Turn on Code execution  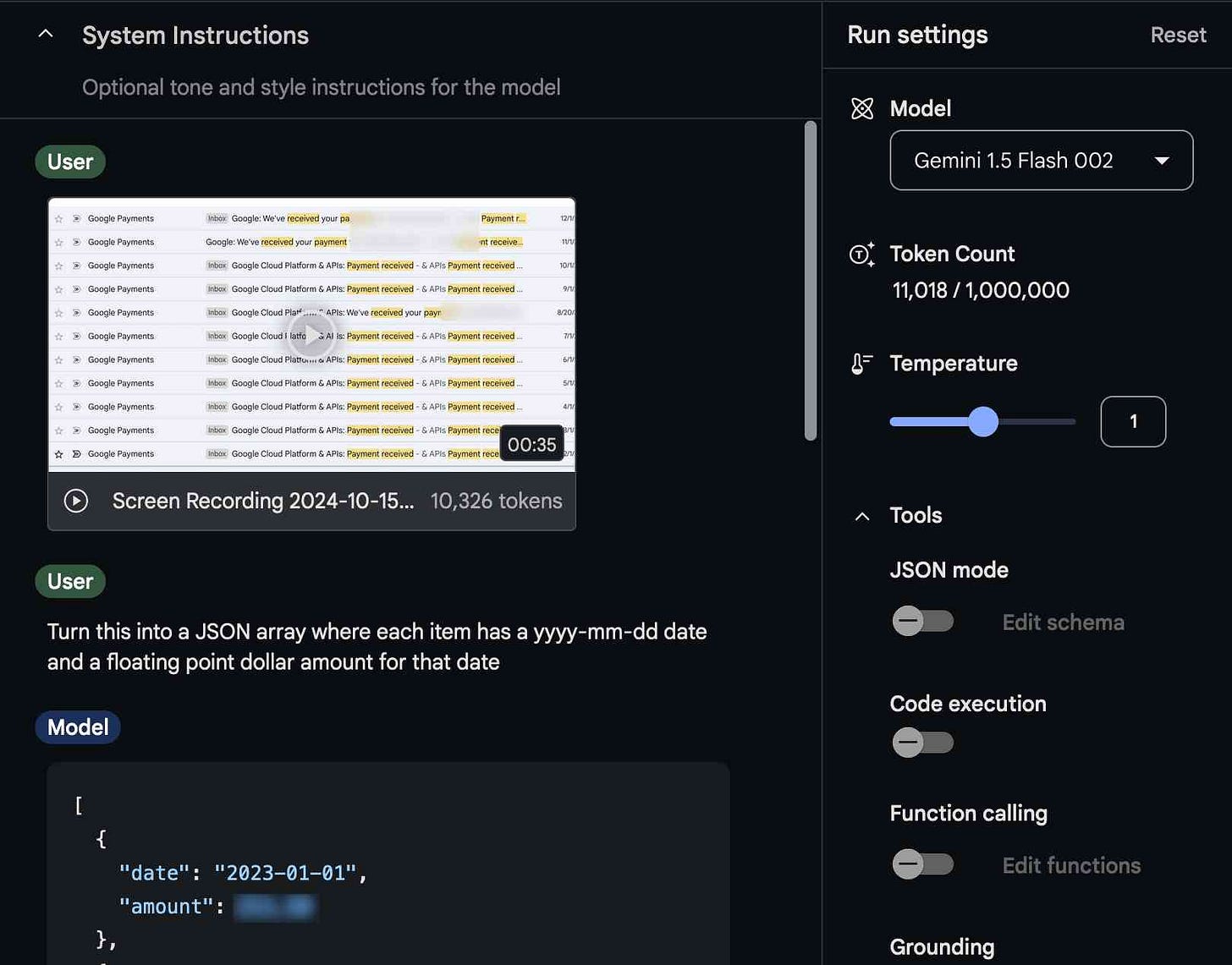click(922, 743)
